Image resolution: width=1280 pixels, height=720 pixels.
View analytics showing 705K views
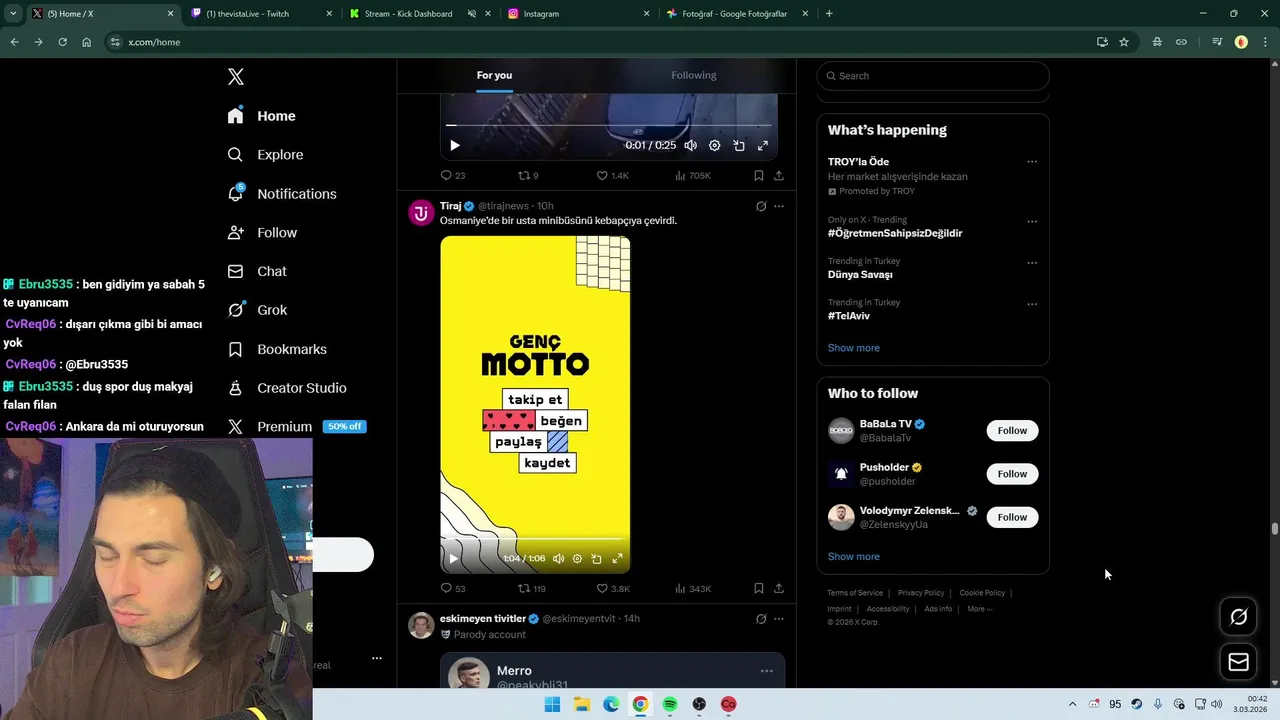(693, 175)
